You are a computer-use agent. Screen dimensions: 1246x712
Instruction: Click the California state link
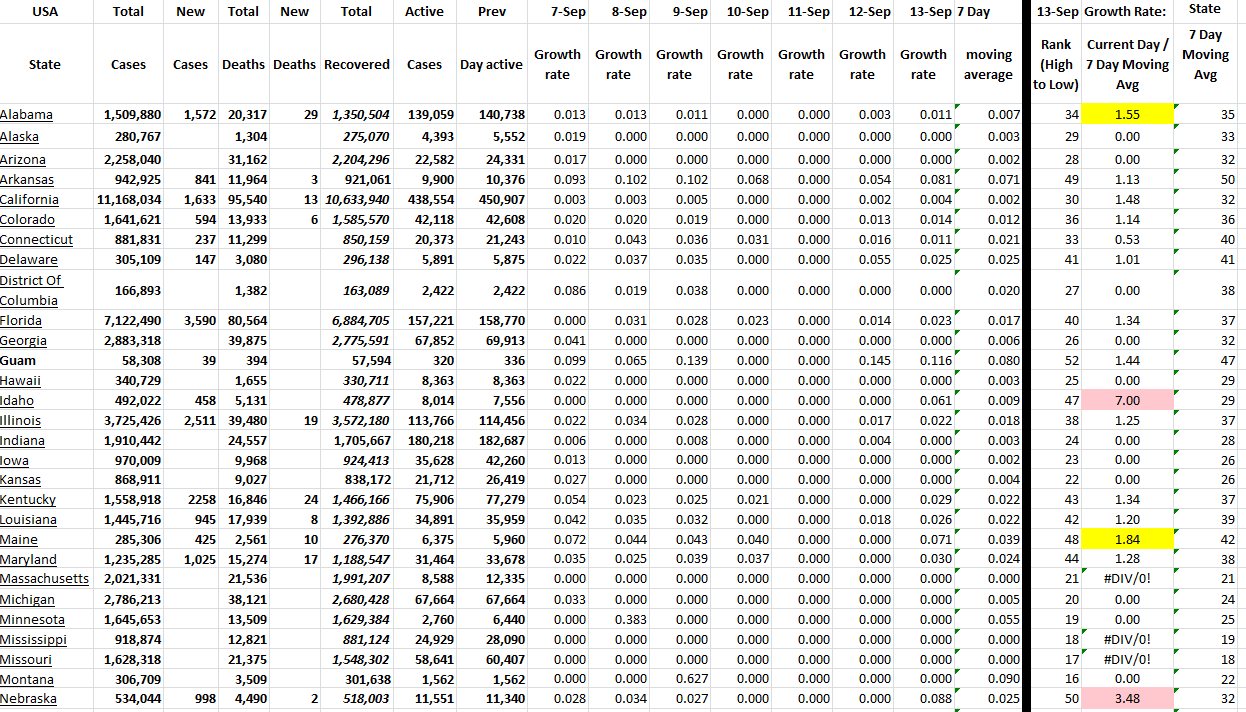click(x=29, y=199)
